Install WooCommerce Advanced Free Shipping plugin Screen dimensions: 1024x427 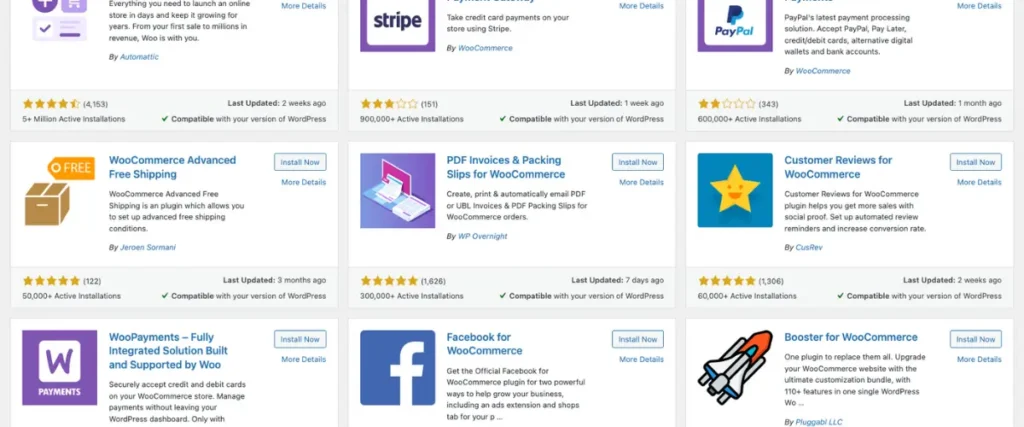pyautogui.click(x=300, y=162)
